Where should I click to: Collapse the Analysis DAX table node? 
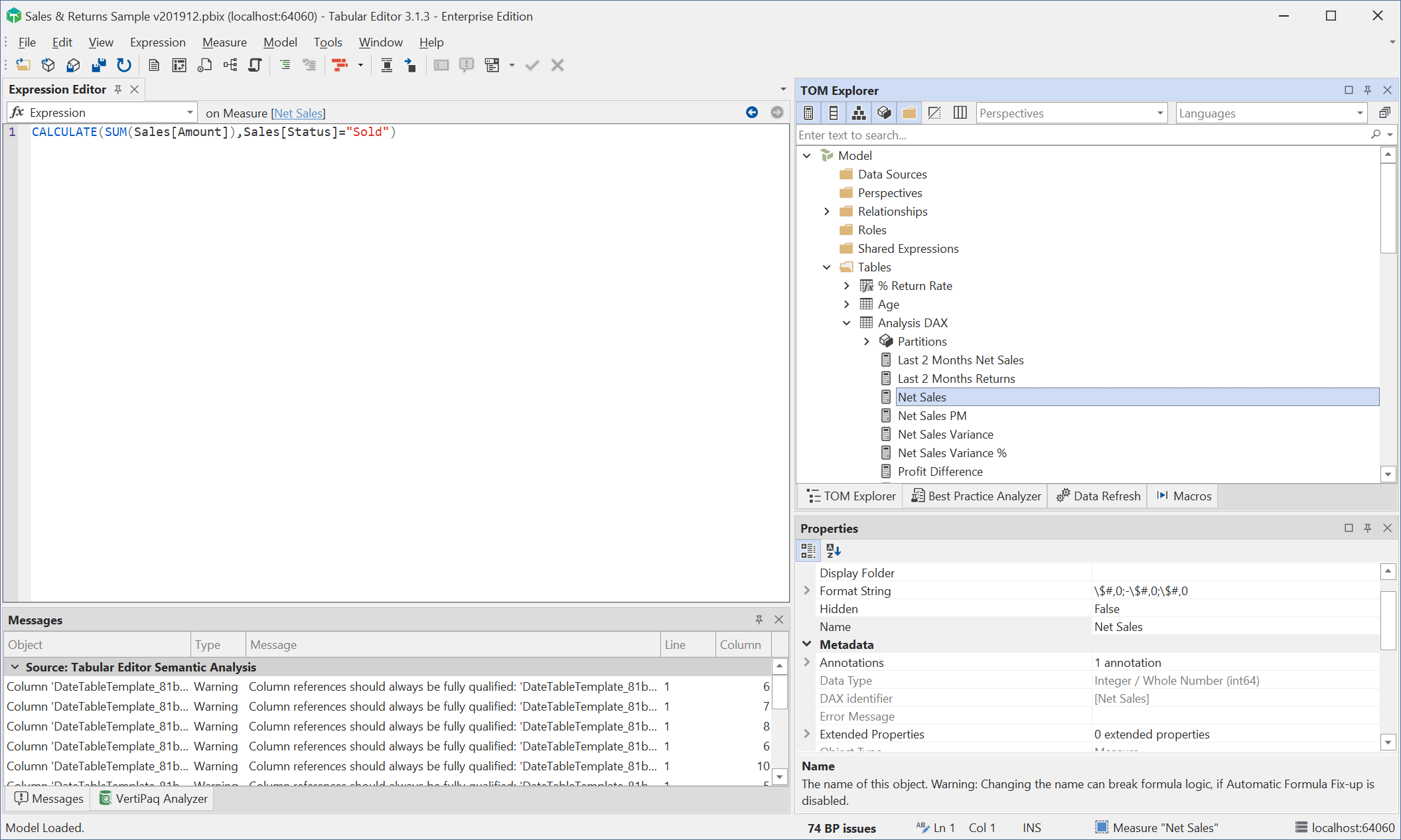847,323
